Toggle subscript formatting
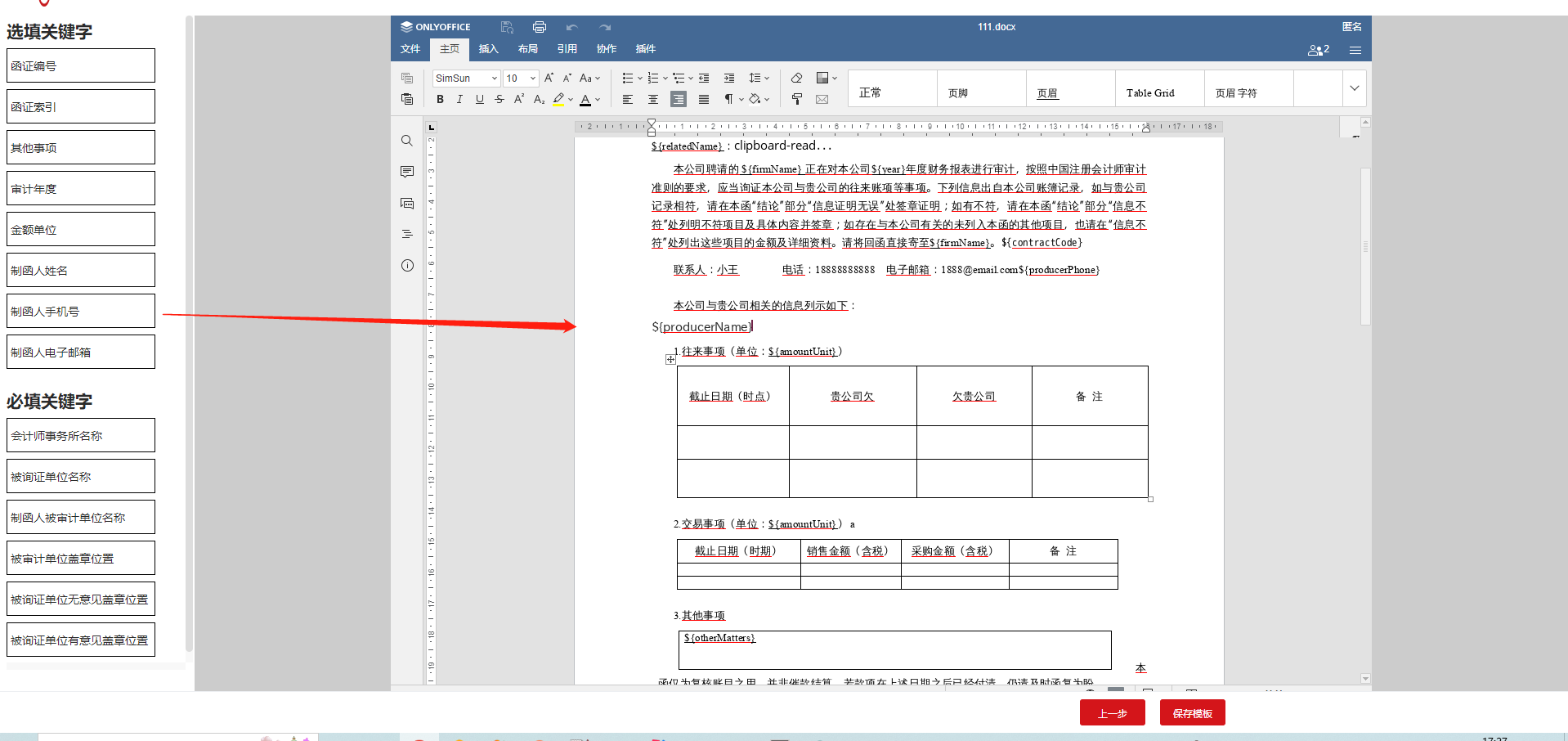This screenshot has width=1568, height=741. point(539,99)
